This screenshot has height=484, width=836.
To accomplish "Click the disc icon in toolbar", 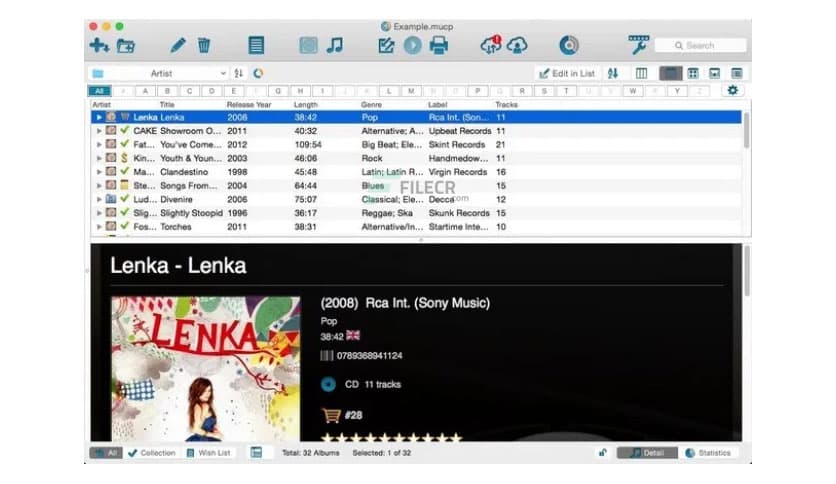I will (x=569, y=45).
